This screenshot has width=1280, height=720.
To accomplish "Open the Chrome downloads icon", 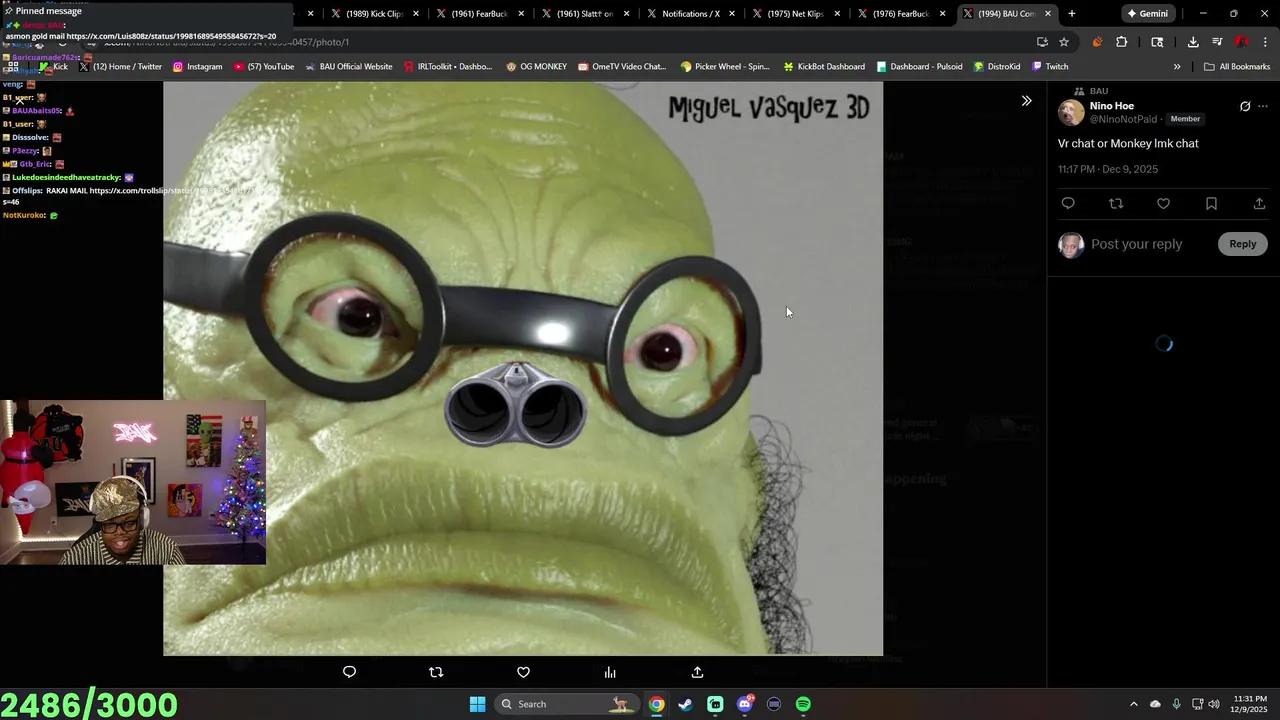I will [1193, 42].
